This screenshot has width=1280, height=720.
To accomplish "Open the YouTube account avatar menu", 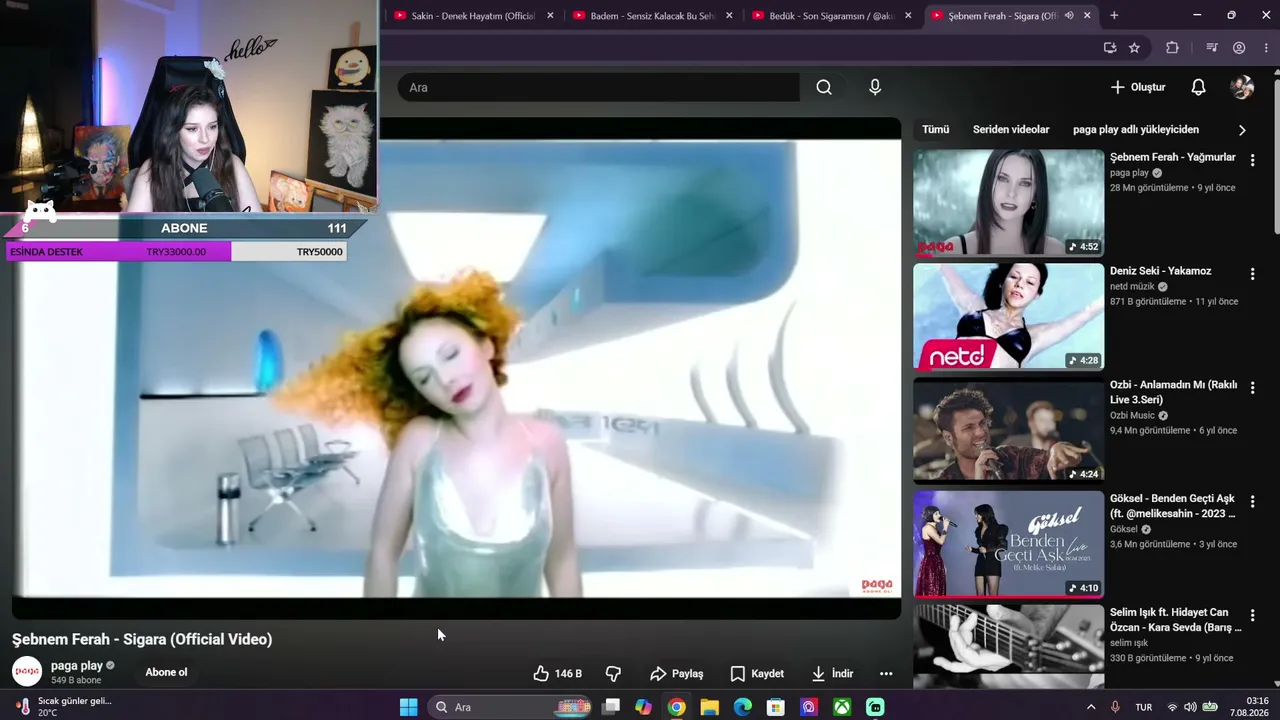I will [1242, 87].
